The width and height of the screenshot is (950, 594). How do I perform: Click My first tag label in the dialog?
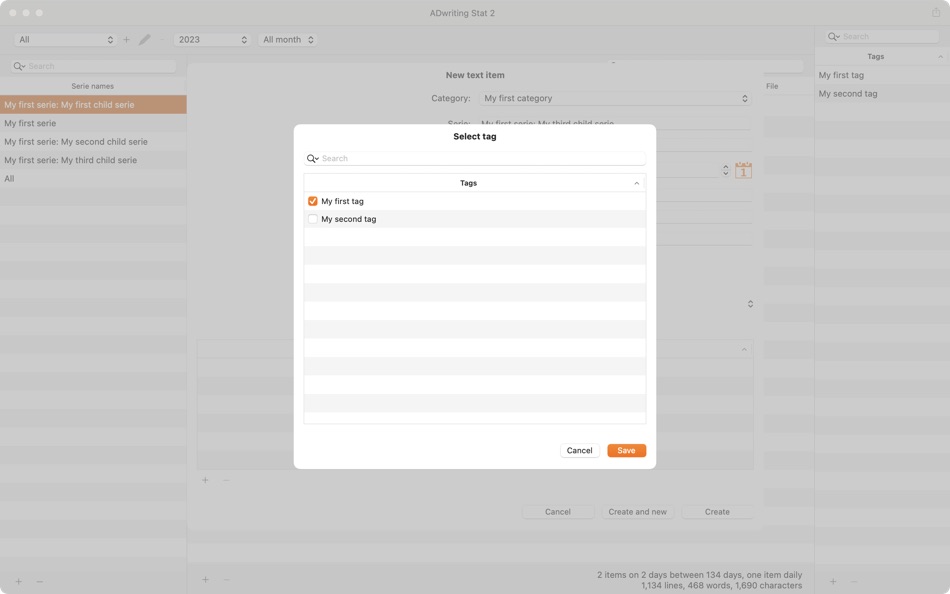(342, 201)
